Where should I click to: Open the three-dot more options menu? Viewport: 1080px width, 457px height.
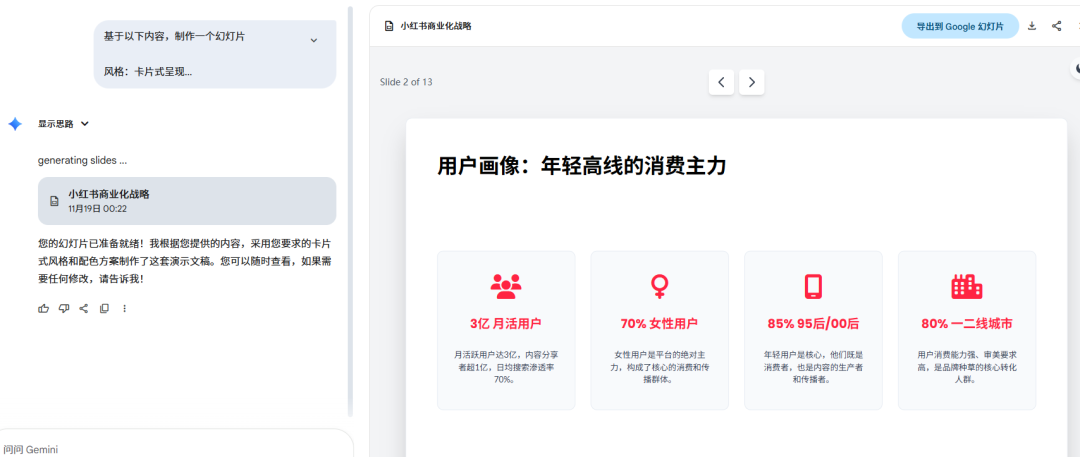[125, 308]
